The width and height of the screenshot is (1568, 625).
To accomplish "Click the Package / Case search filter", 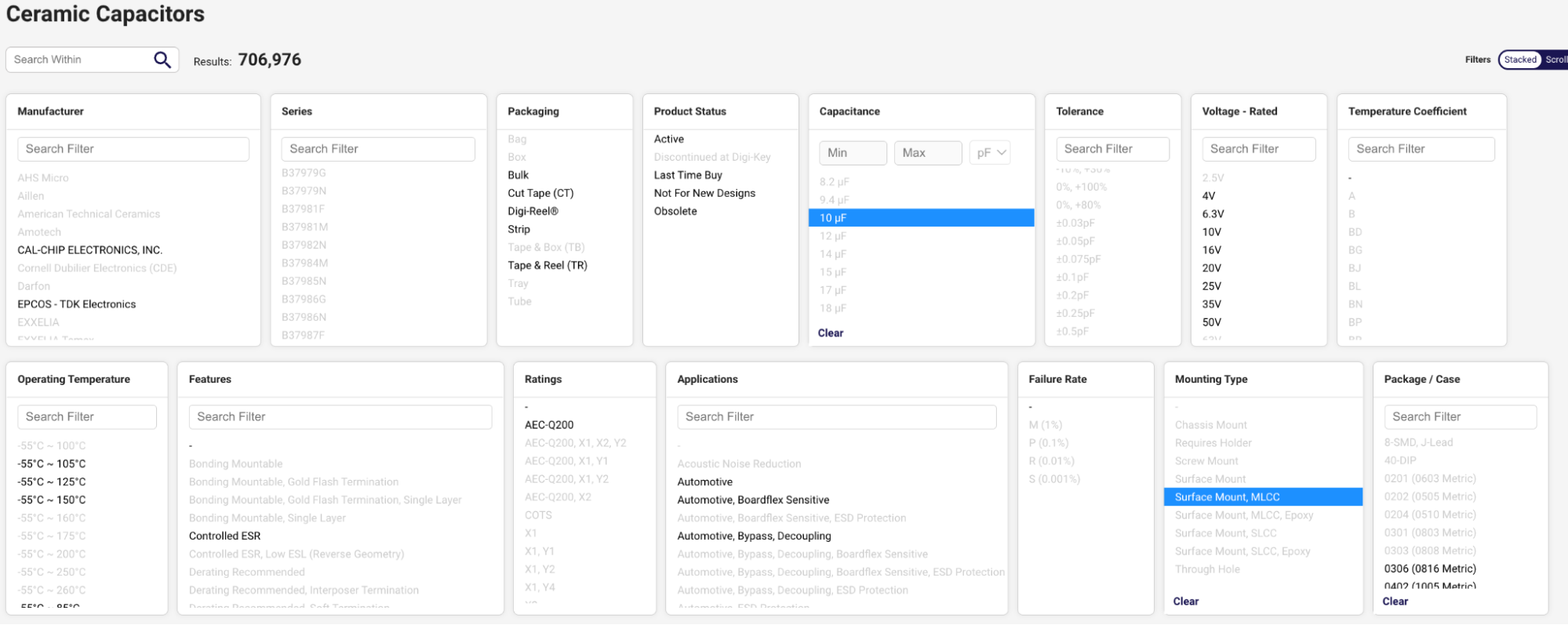I will (1460, 416).
